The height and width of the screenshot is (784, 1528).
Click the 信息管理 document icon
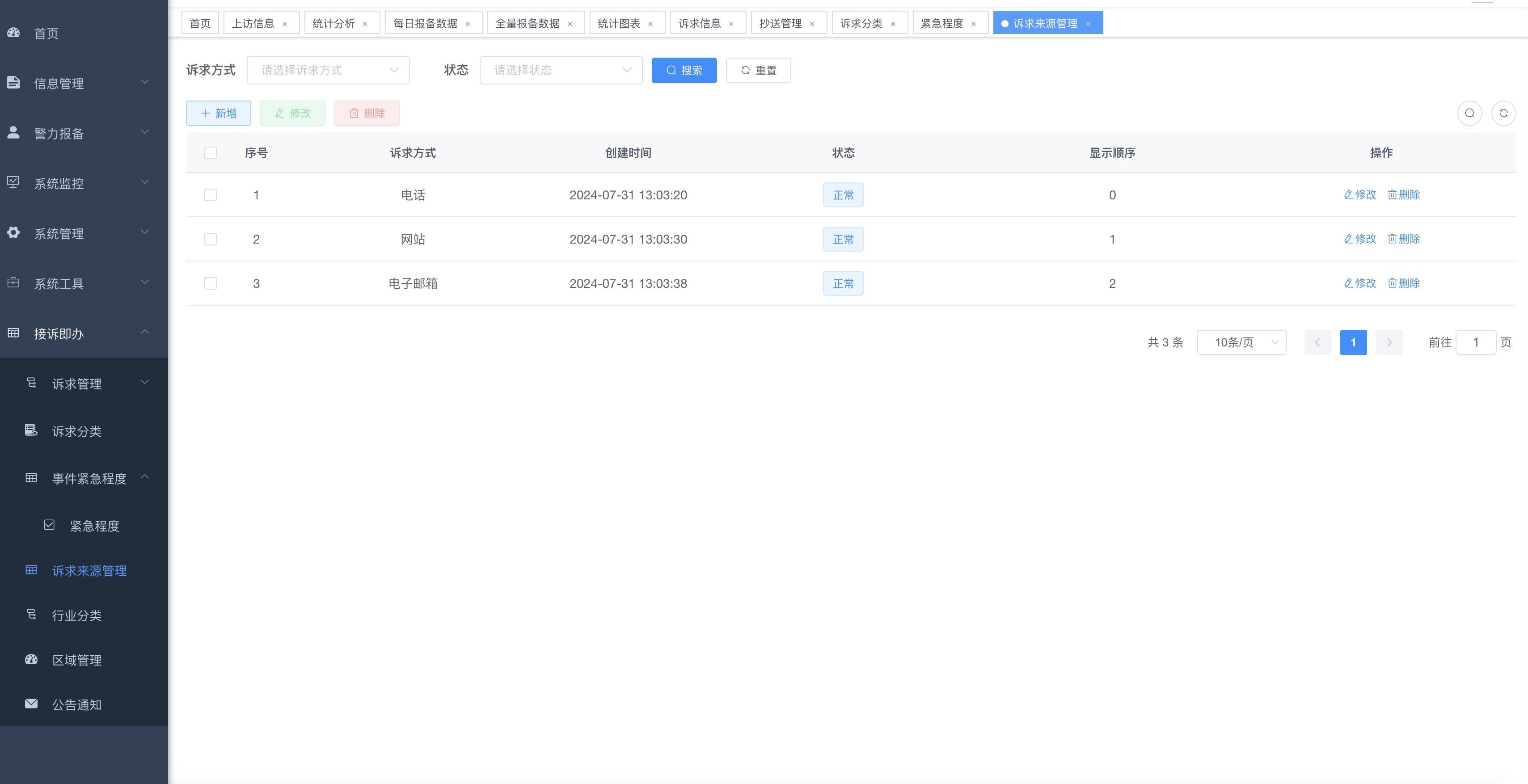click(x=14, y=82)
